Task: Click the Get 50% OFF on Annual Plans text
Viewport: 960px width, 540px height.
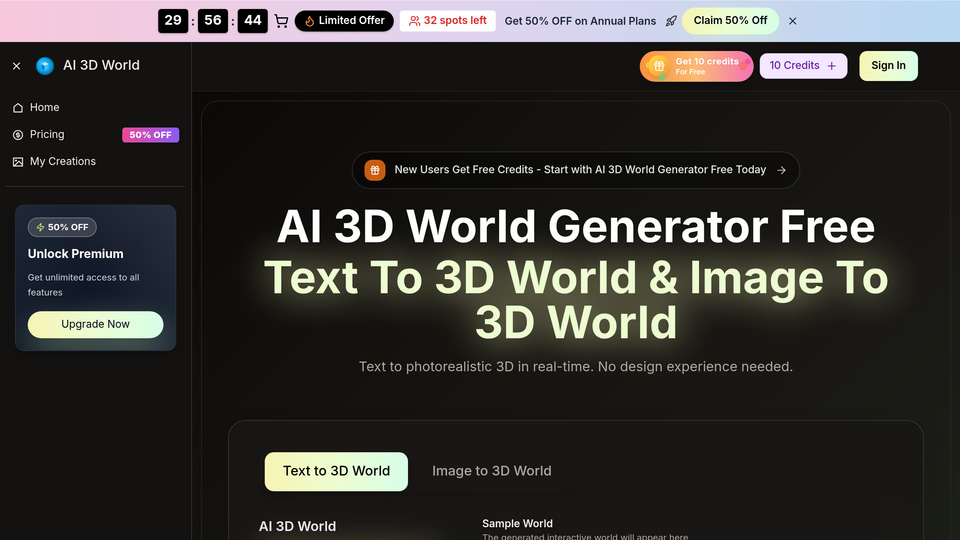Action: pos(580,21)
